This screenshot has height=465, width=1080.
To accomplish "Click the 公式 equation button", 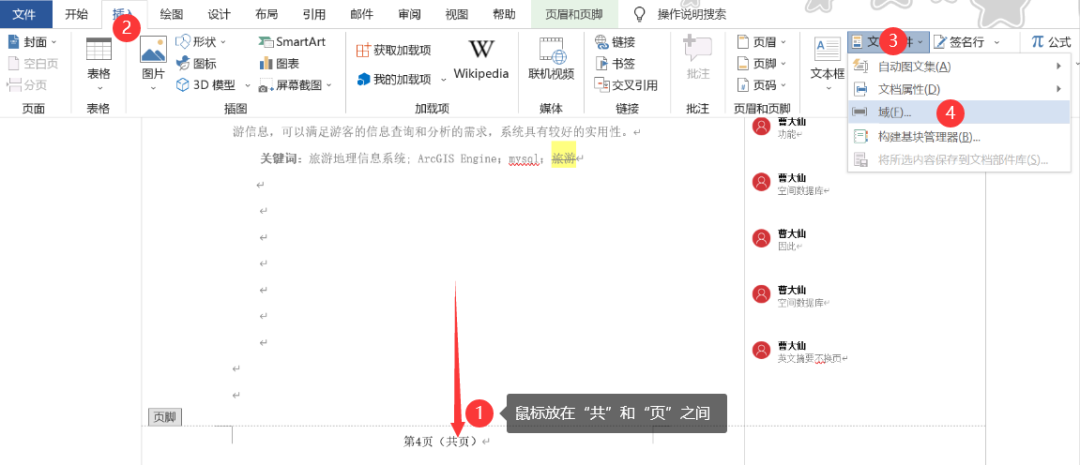I will tap(1051, 42).
